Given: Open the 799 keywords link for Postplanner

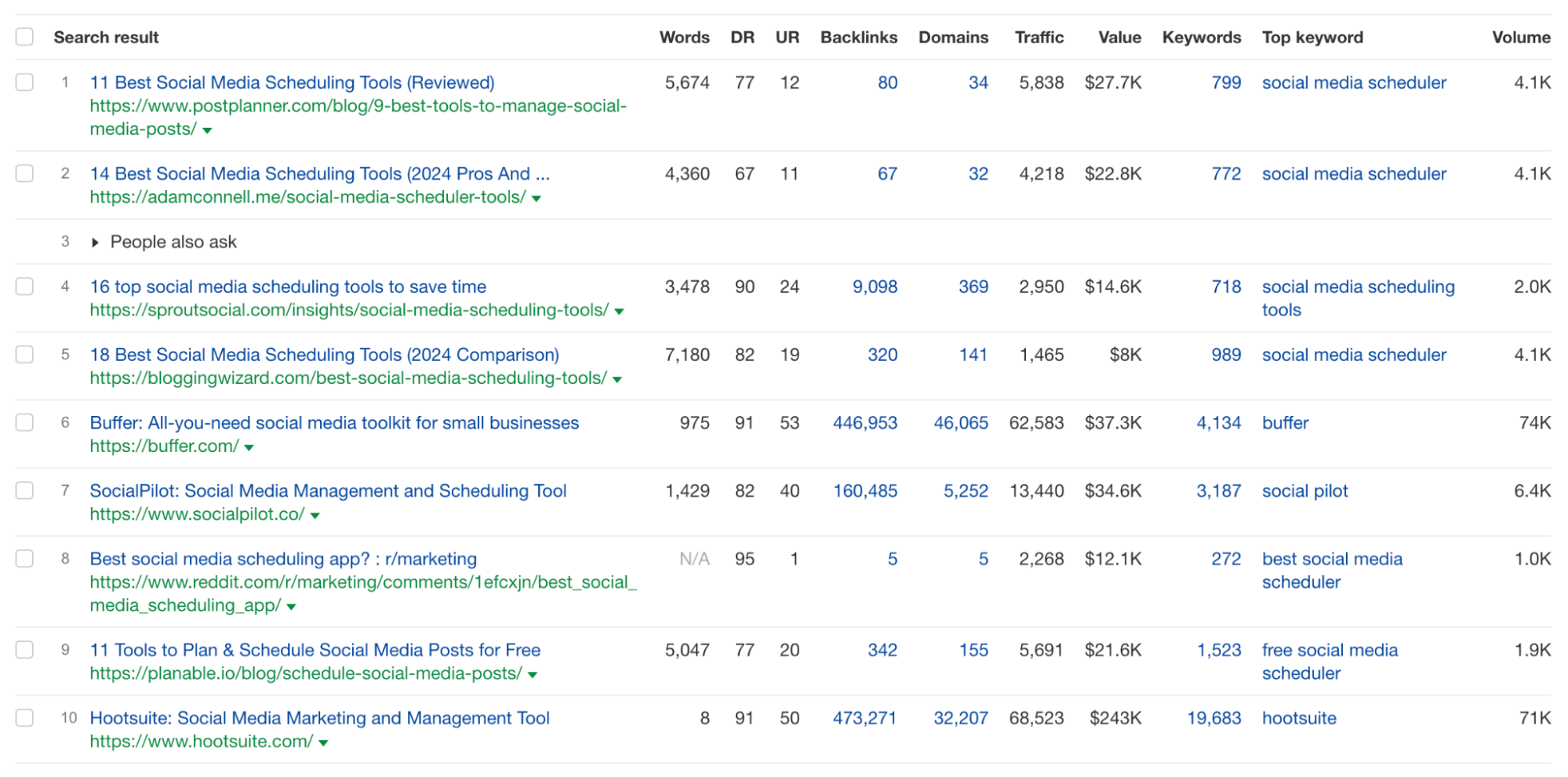Looking at the screenshot, I should click(x=1228, y=82).
